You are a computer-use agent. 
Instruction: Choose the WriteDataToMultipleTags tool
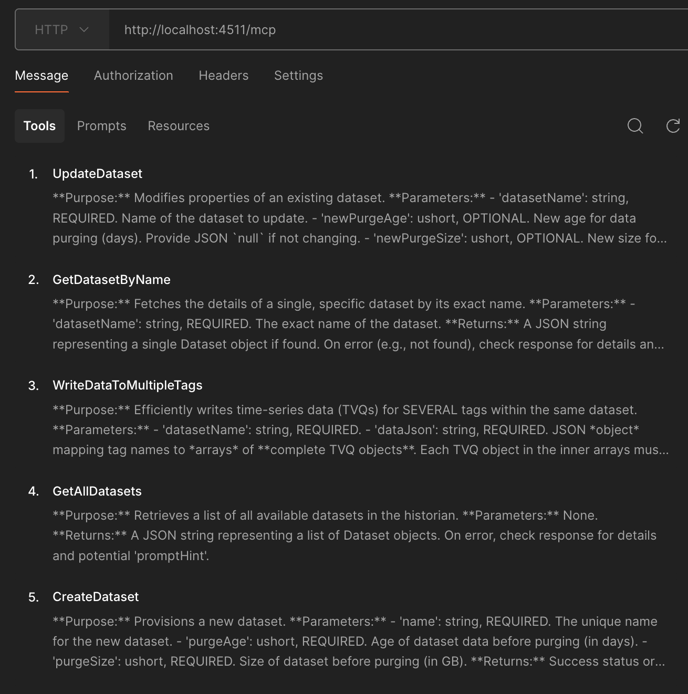click(x=127, y=385)
